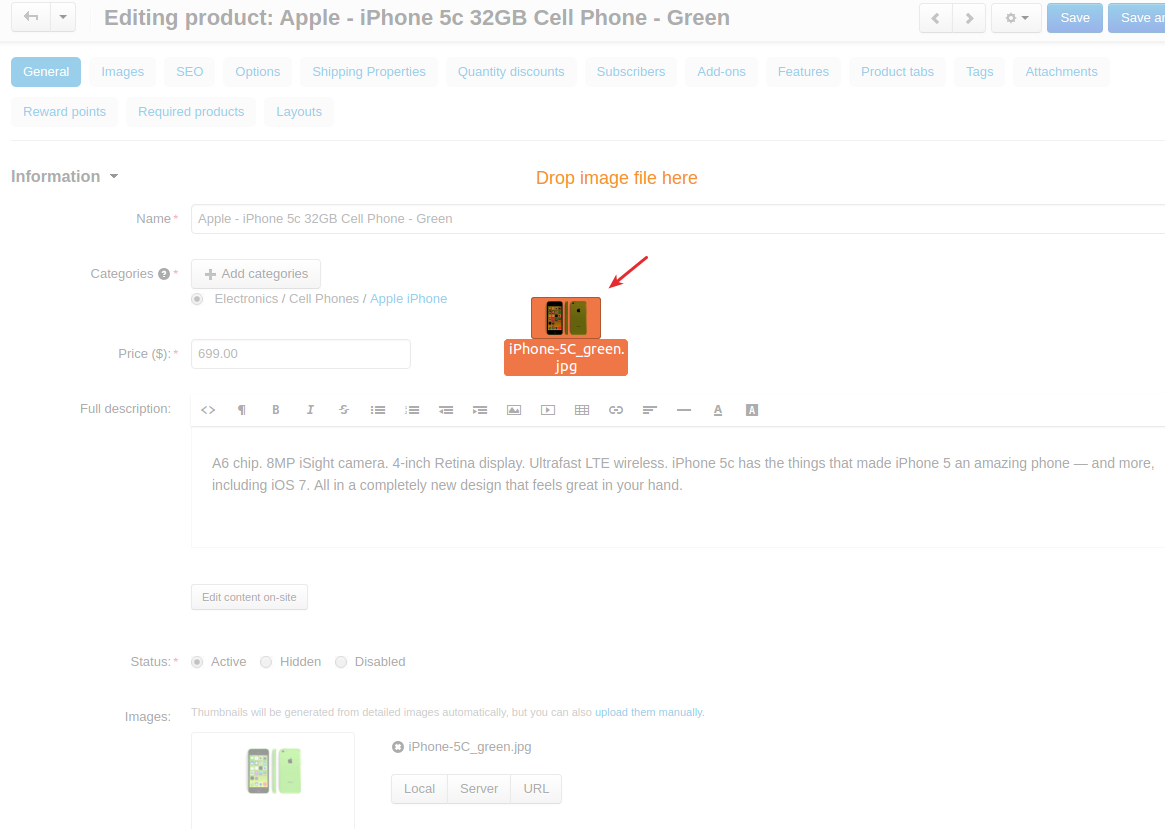Insert hyperlink in description editor
1165x829 pixels.
tap(616, 410)
